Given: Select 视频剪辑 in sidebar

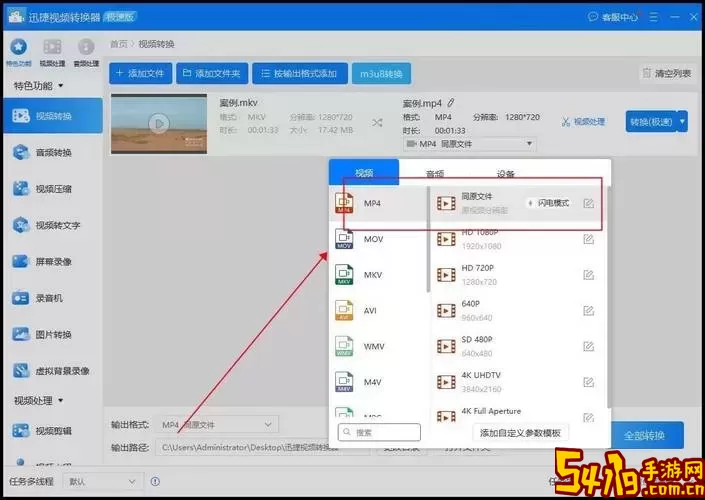Looking at the screenshot, I should pyautogui.click(x=53, y=431).
